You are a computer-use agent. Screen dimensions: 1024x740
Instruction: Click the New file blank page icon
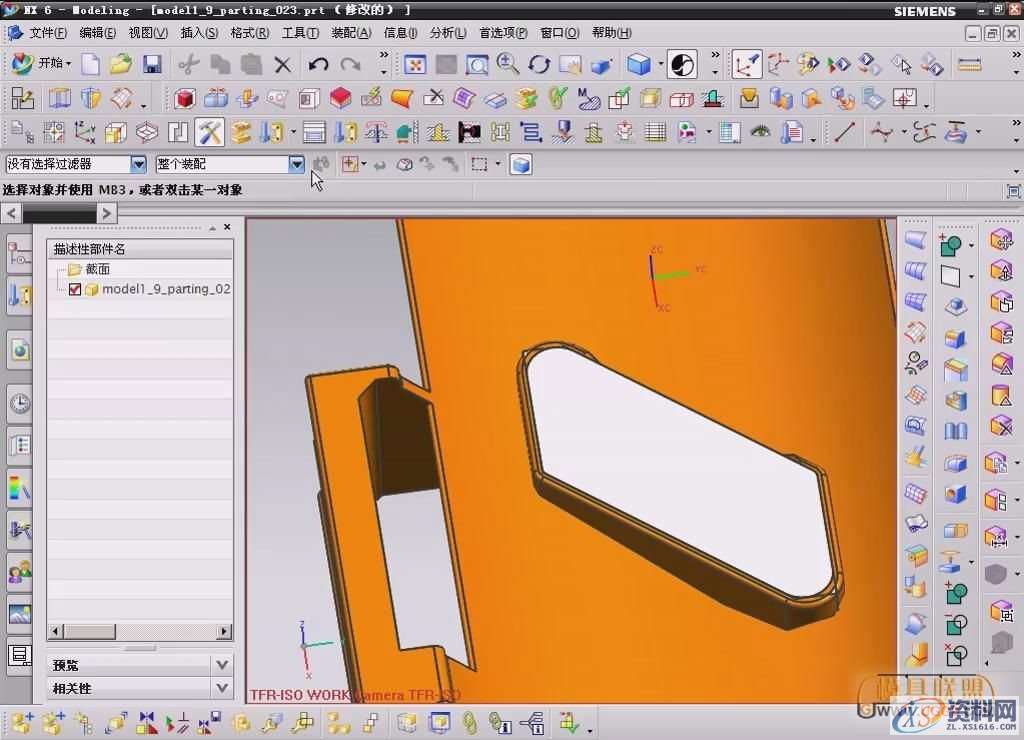pyautogui.click(x=91, y=65)
